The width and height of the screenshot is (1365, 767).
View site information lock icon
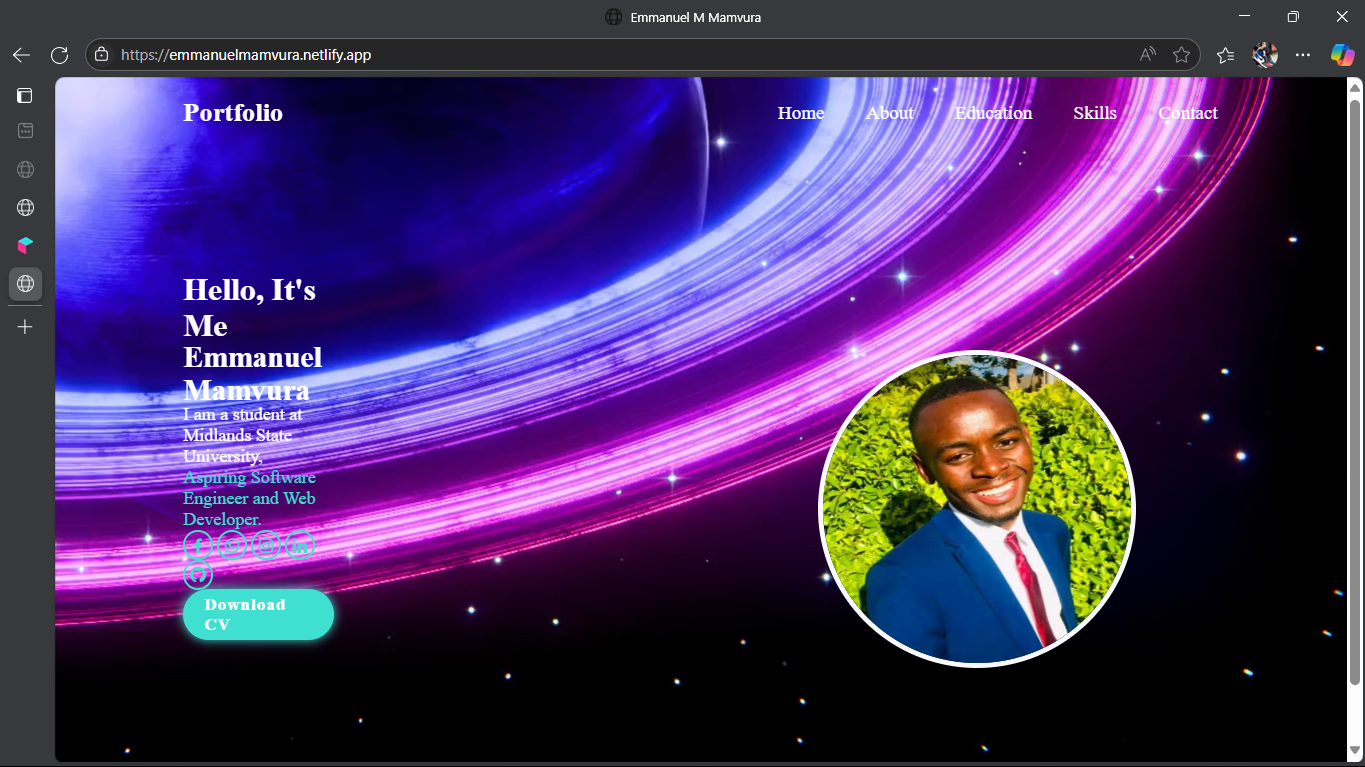(x=101, y=55)
